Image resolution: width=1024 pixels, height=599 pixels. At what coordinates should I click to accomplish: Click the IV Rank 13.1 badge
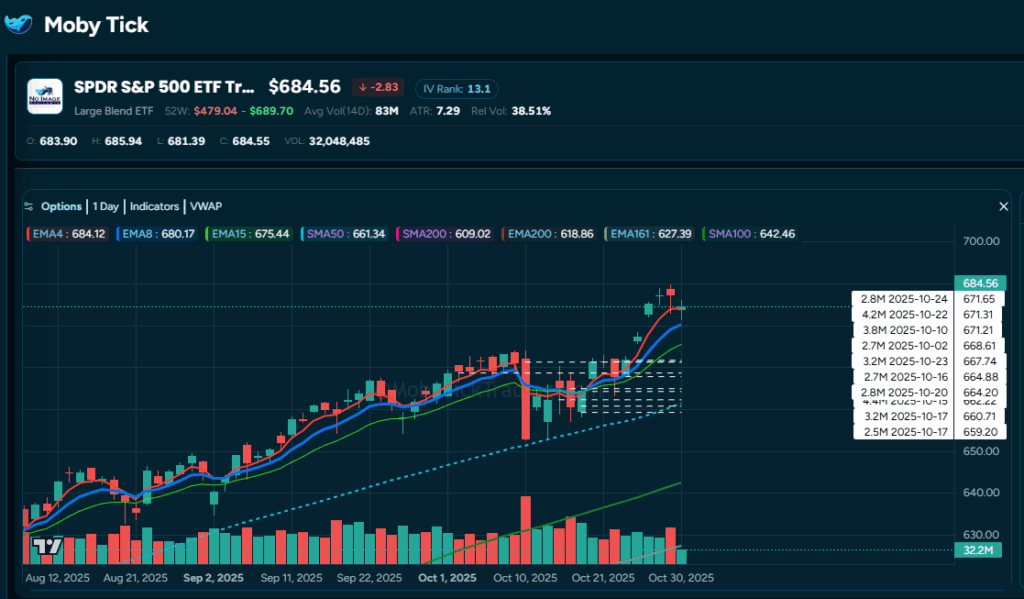pos(456,88)
